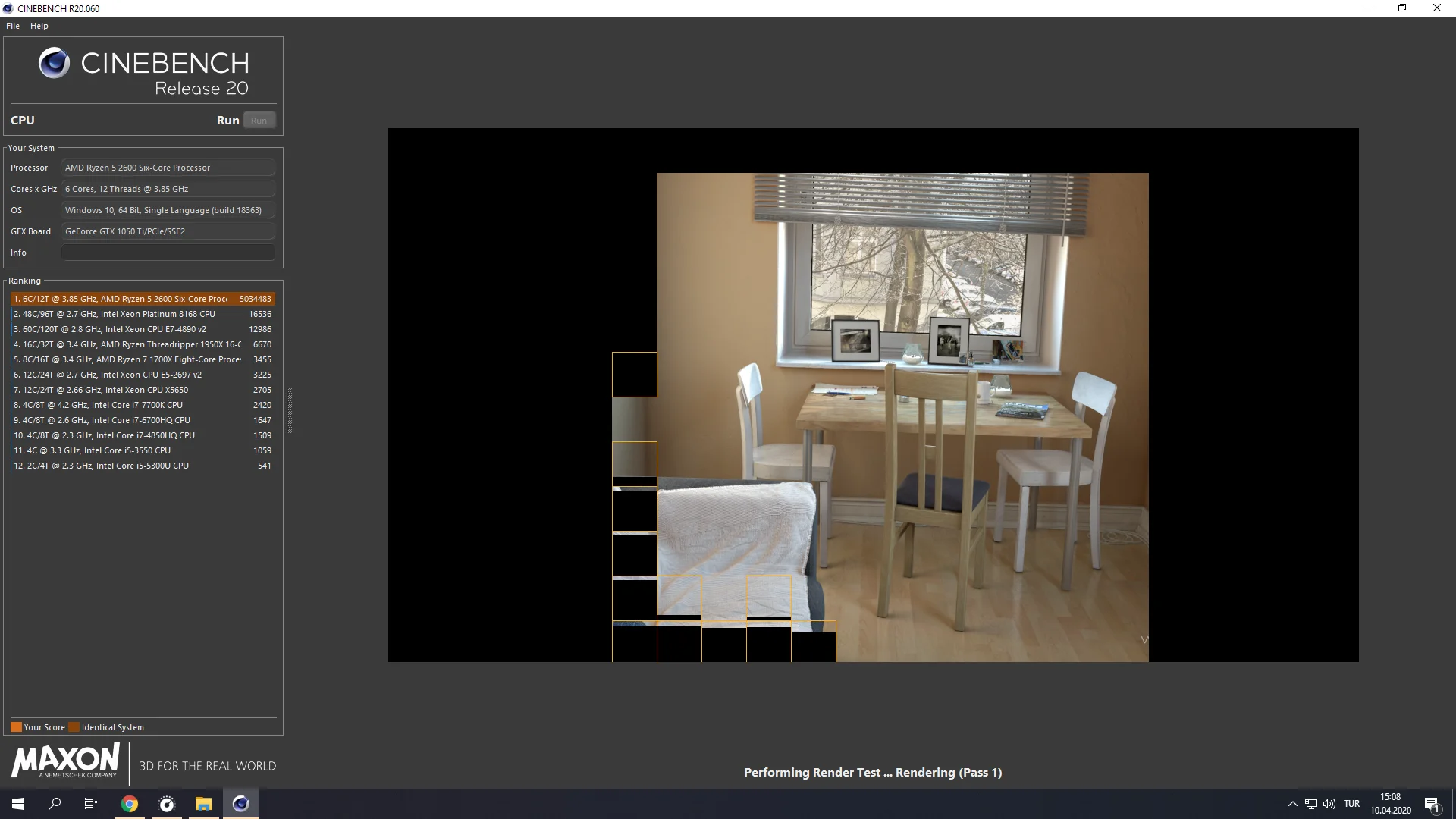This screenshot has height=819, width=1456.
Task: Click the Identical System color swatch
Action: pyautogui.click(x=74, y=727)
